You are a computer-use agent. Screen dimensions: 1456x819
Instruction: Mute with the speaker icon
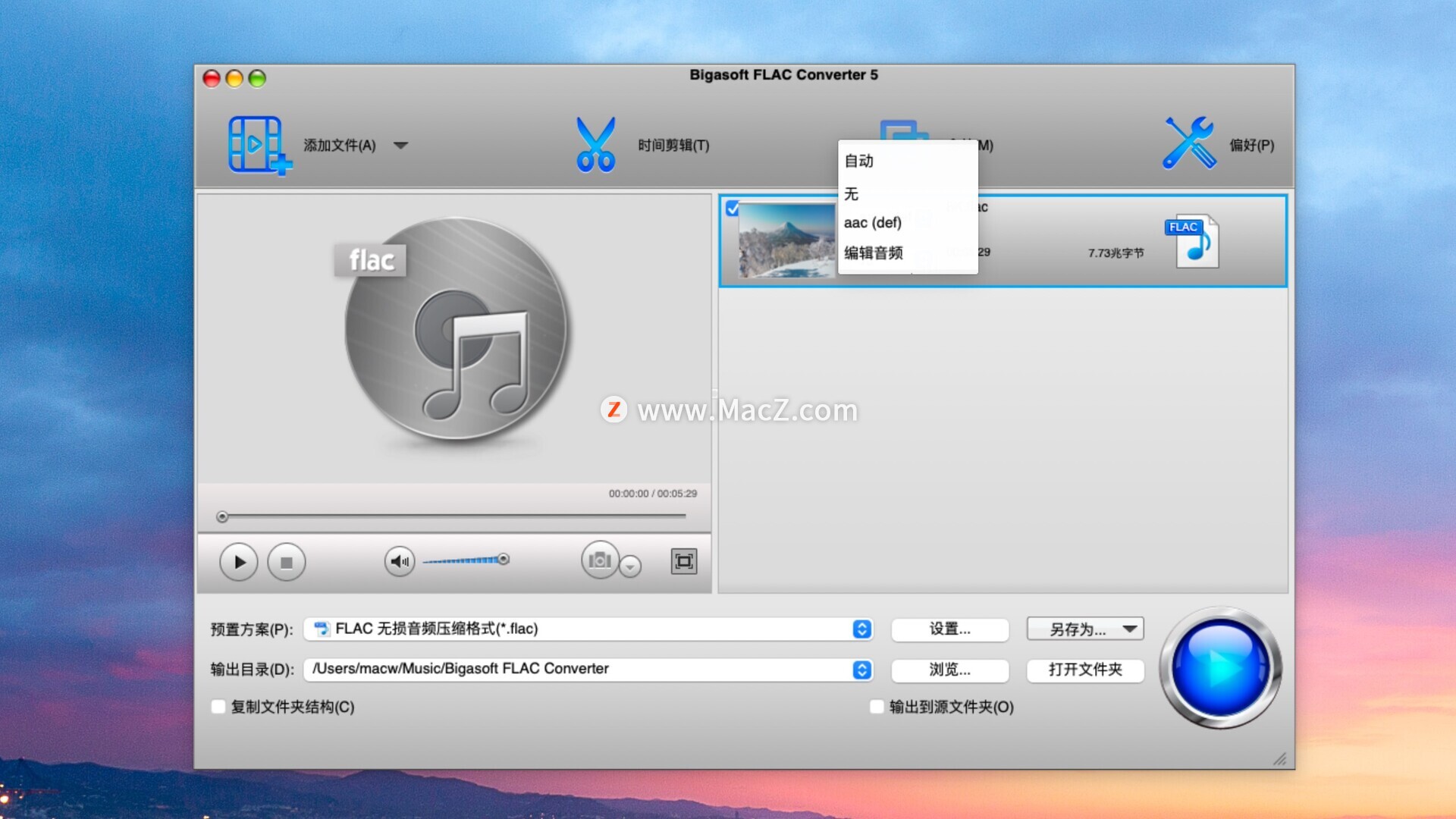click(399, 561)
